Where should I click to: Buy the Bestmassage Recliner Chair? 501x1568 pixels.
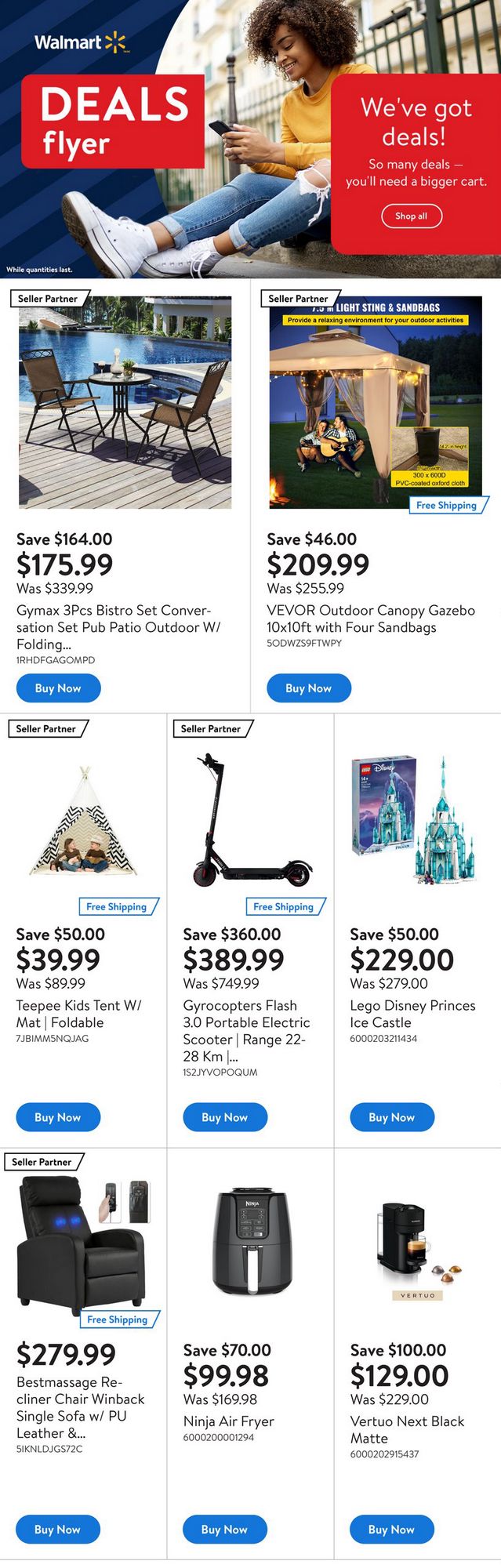pos(58,1530)
